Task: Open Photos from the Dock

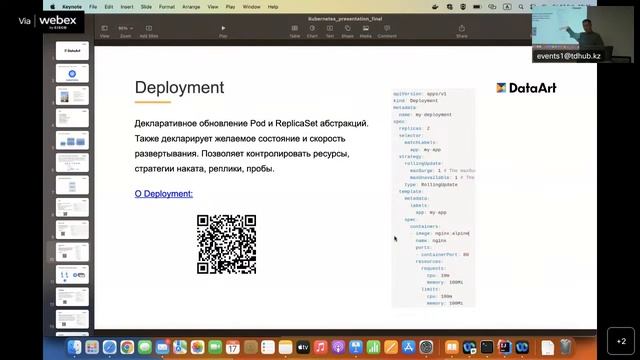Action: (197, 347)
